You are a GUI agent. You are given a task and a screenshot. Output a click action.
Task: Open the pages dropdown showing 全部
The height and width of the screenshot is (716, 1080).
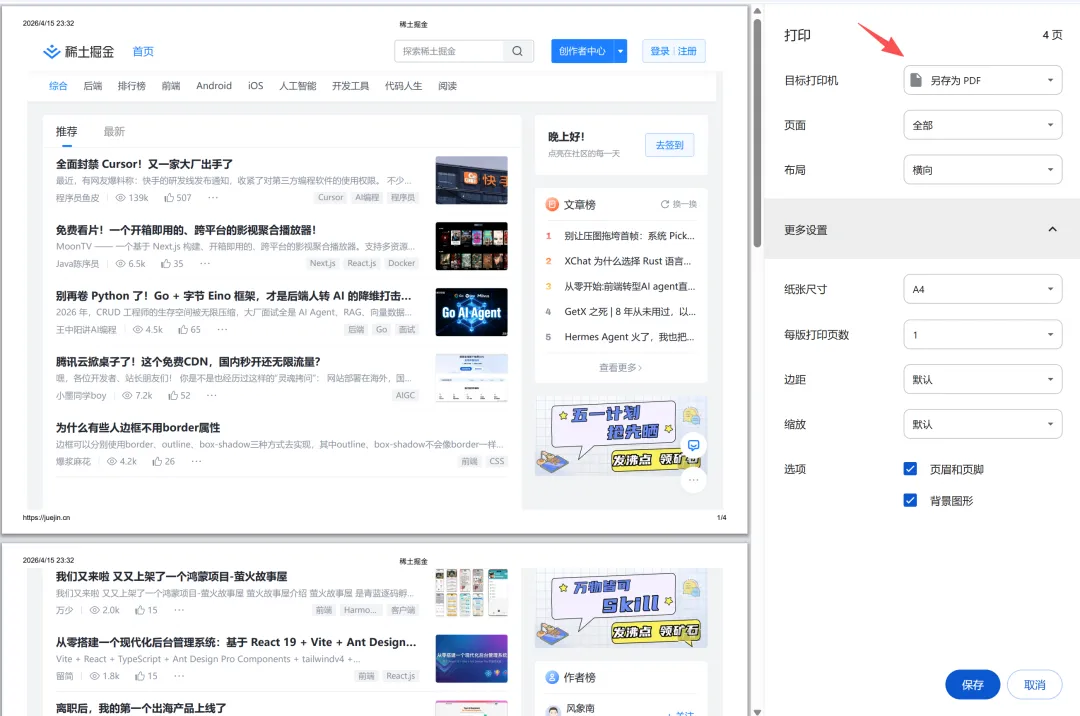pos(982,125)
